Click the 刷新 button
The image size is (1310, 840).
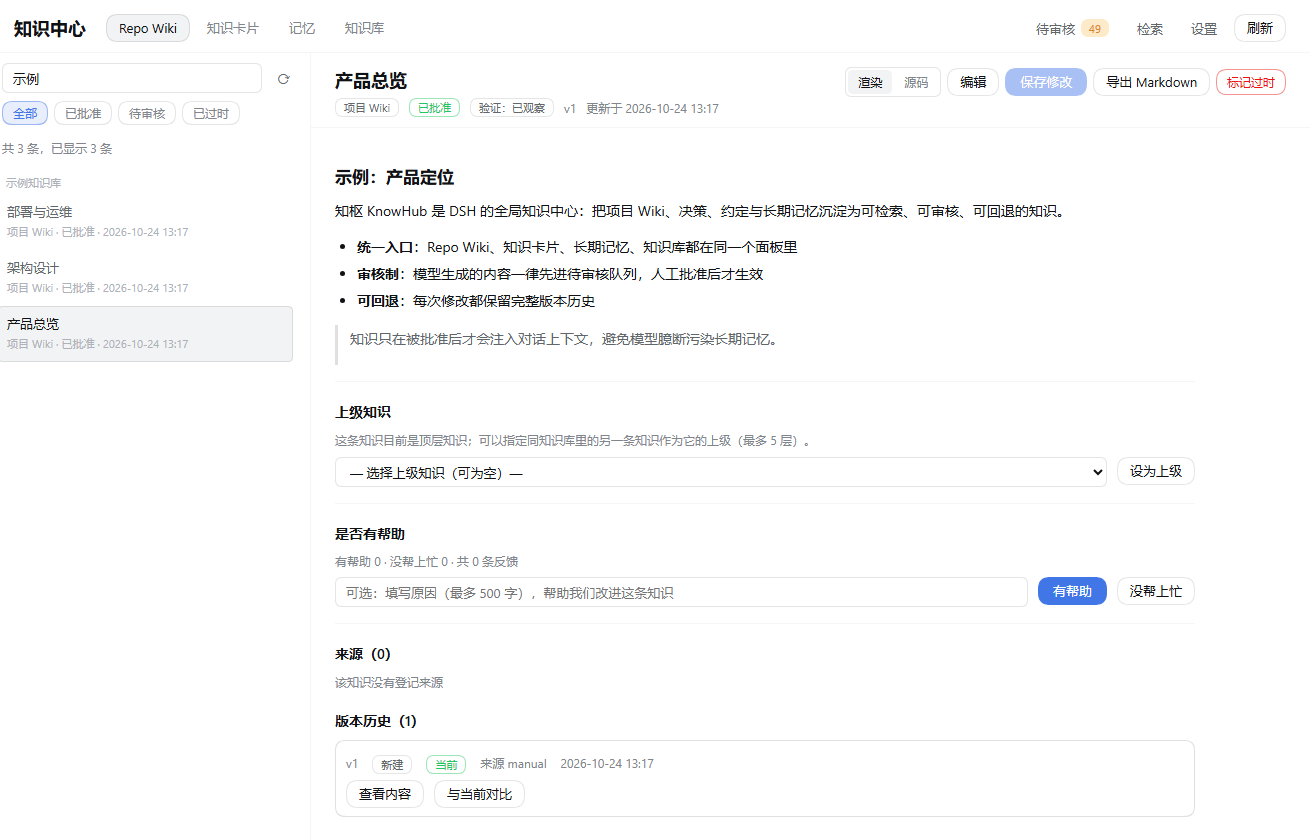click(1260, 28)
